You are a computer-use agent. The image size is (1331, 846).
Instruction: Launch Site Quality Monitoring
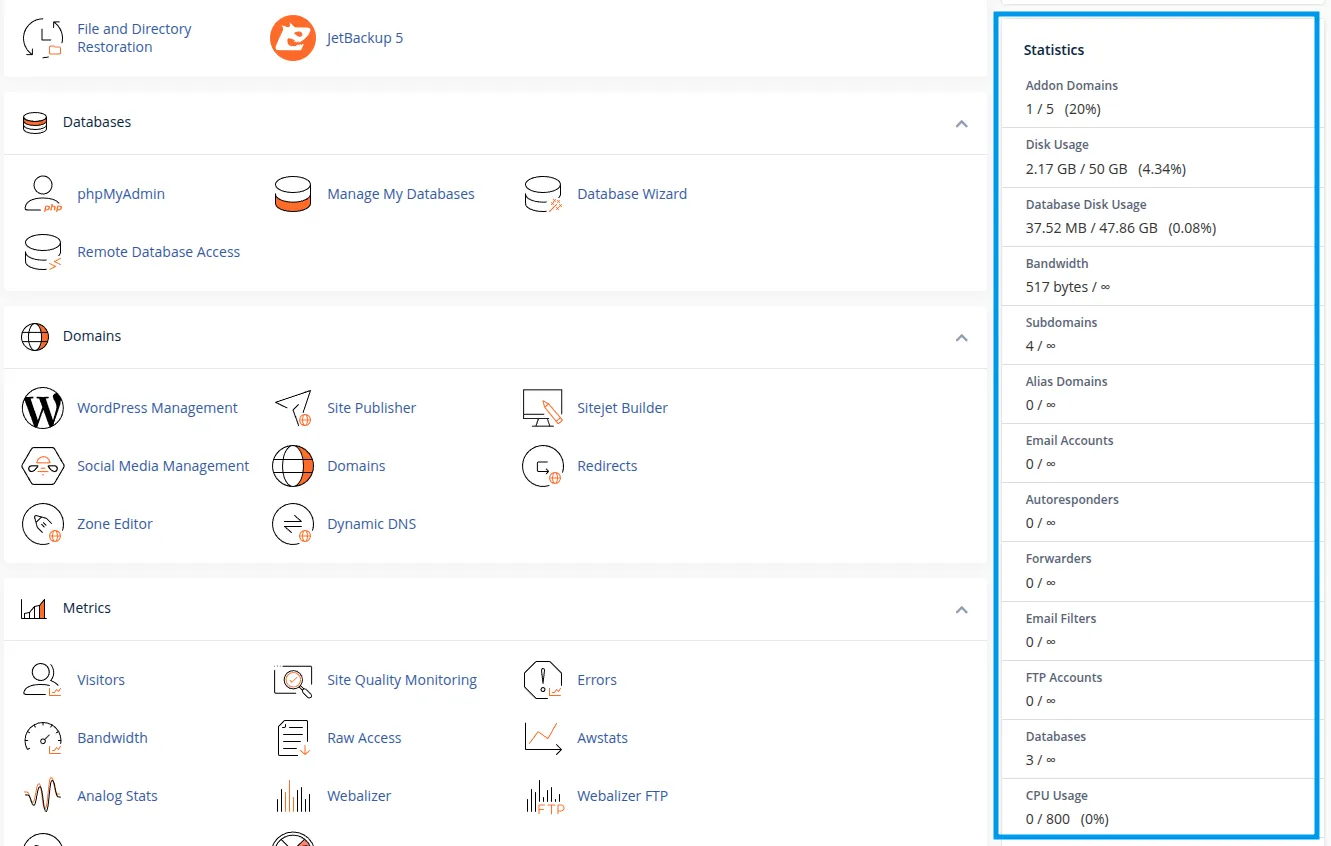(x=401, y=679)
